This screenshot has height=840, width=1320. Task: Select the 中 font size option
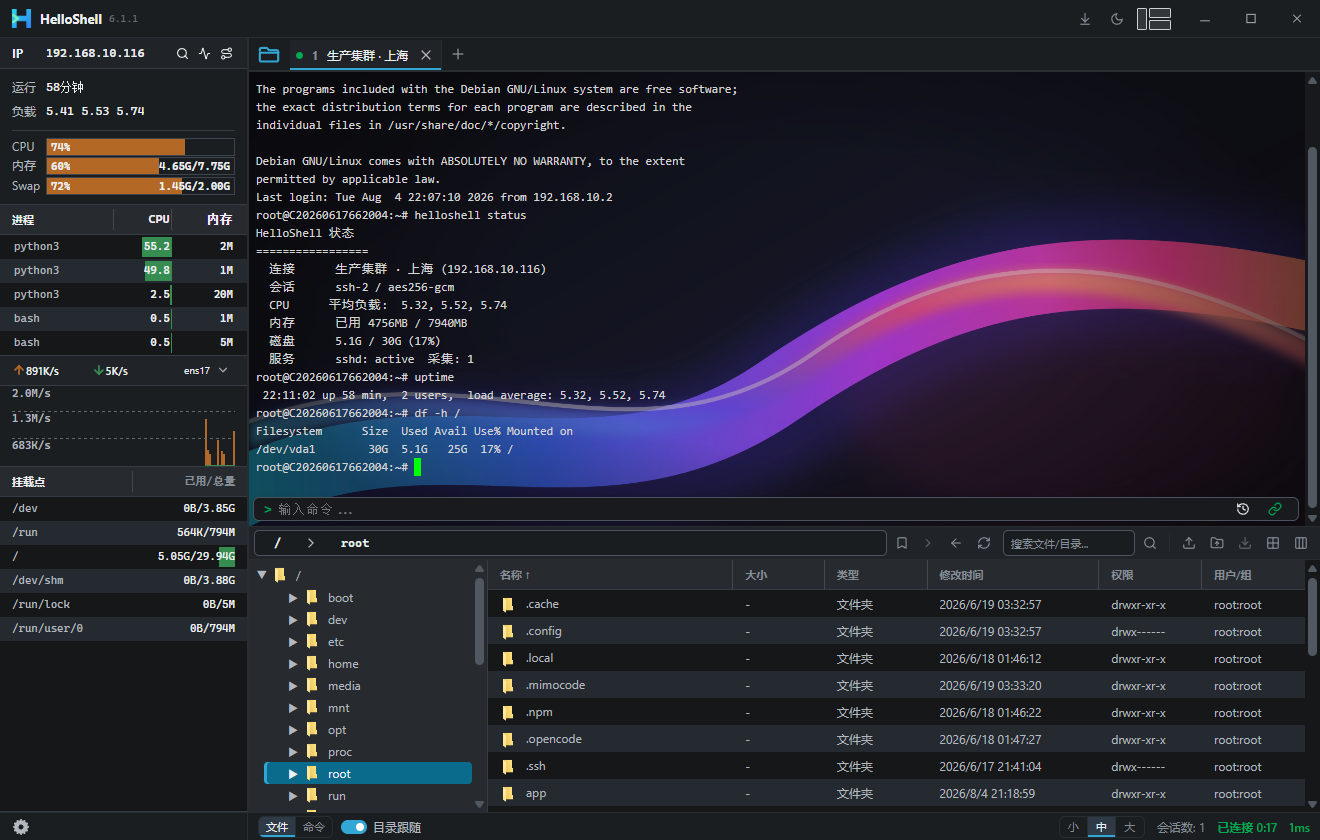(x=1101, y=827)
